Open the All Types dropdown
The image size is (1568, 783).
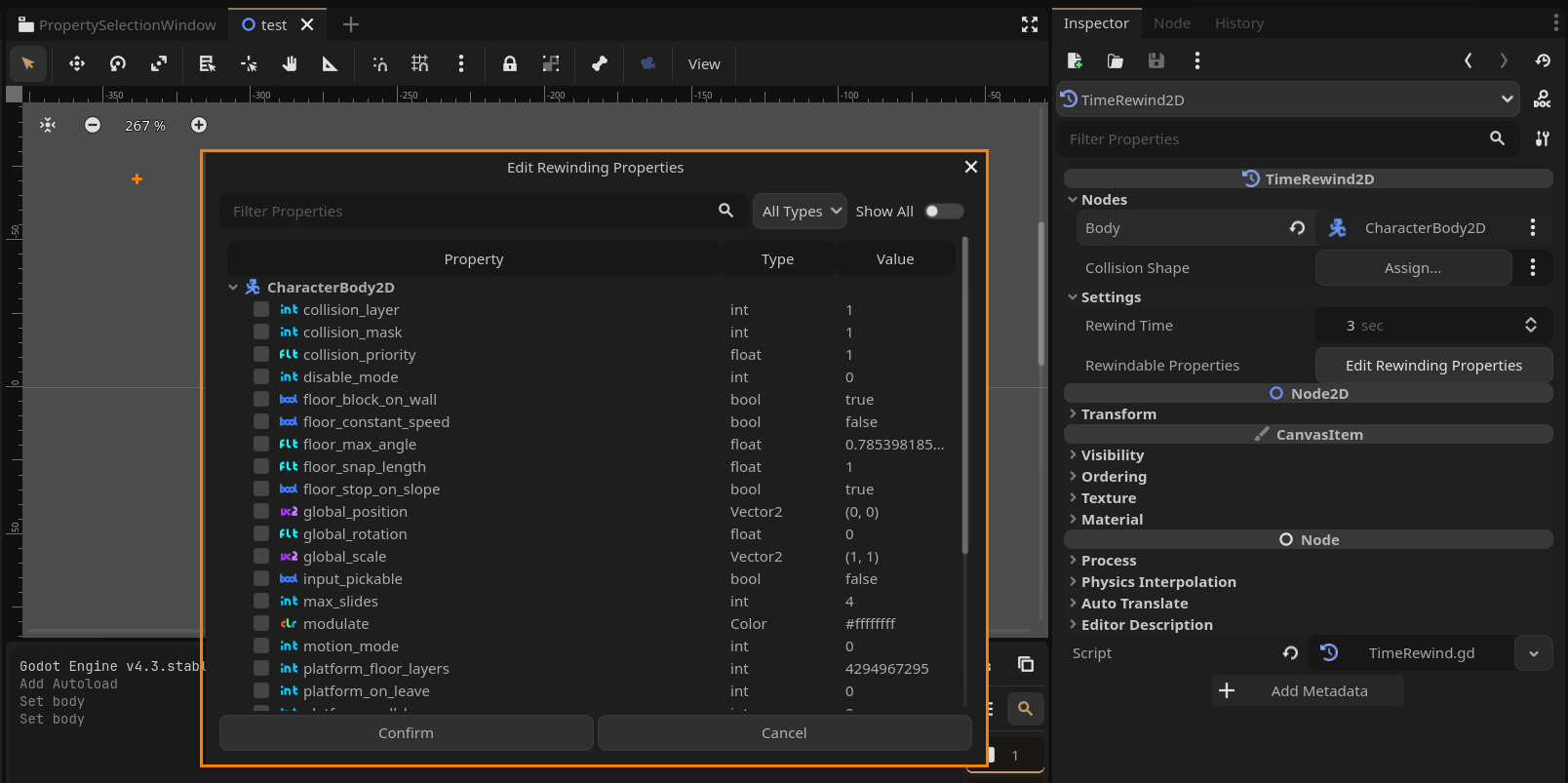(x=800, y=212)
